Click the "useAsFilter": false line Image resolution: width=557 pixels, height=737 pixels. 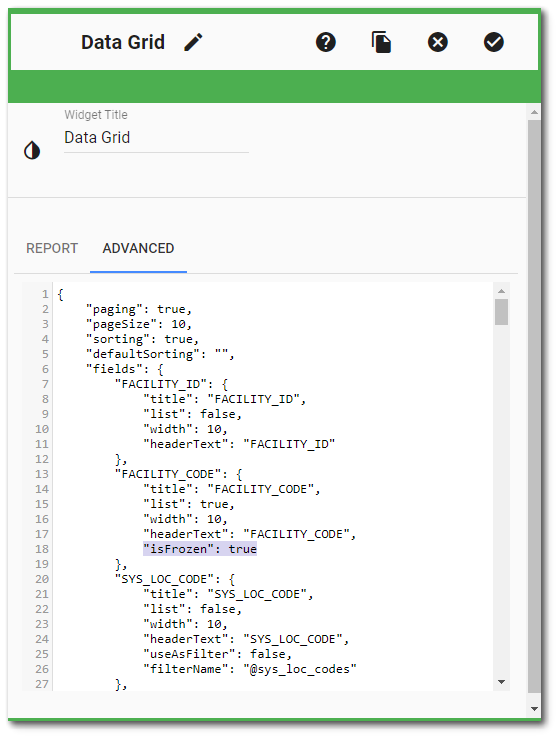coord(217,654)
